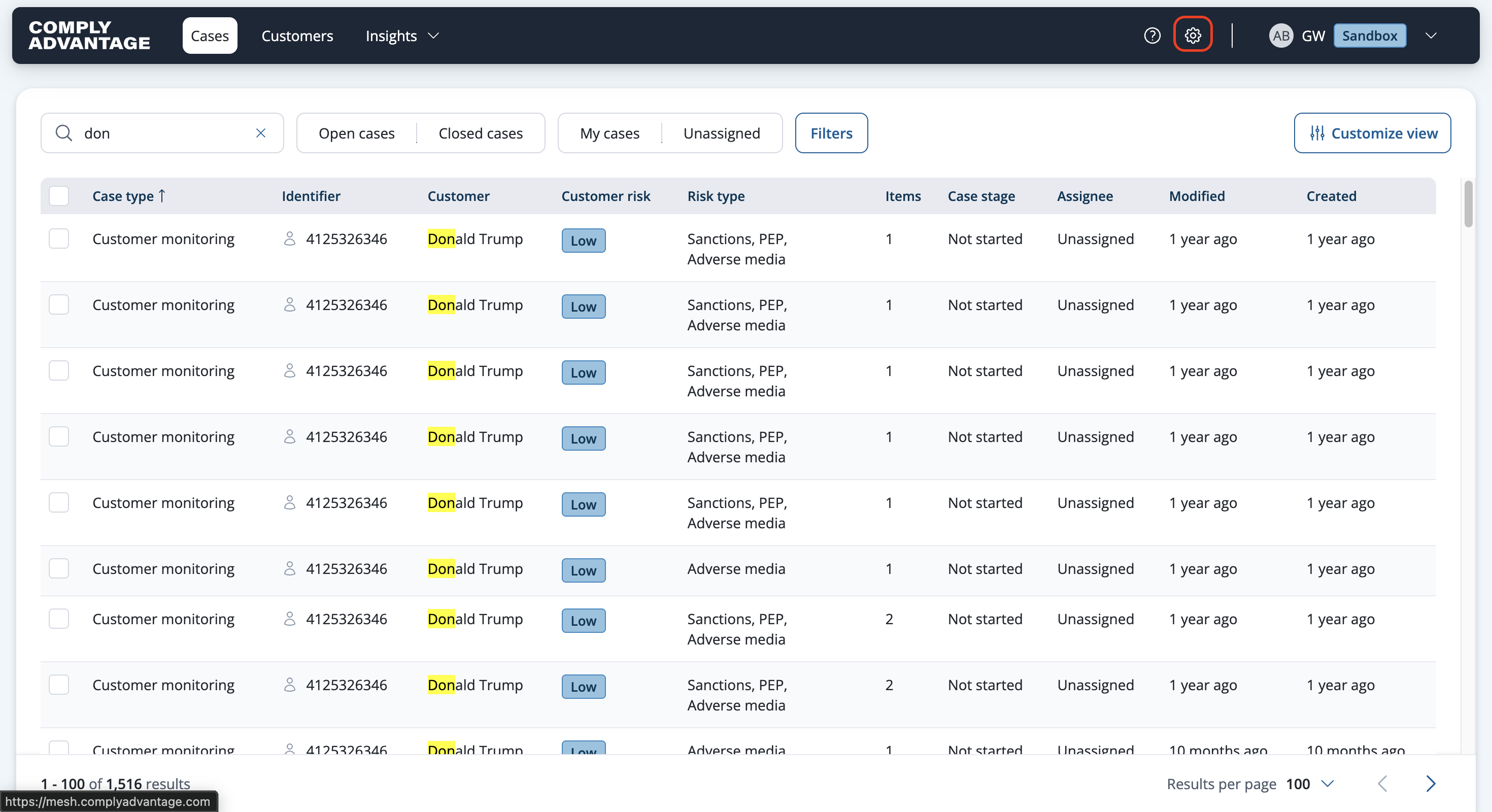The height and width of the screenshot is (812, 1492).
Task: Click the GW account initials text
Action: tap(1313, 36)
